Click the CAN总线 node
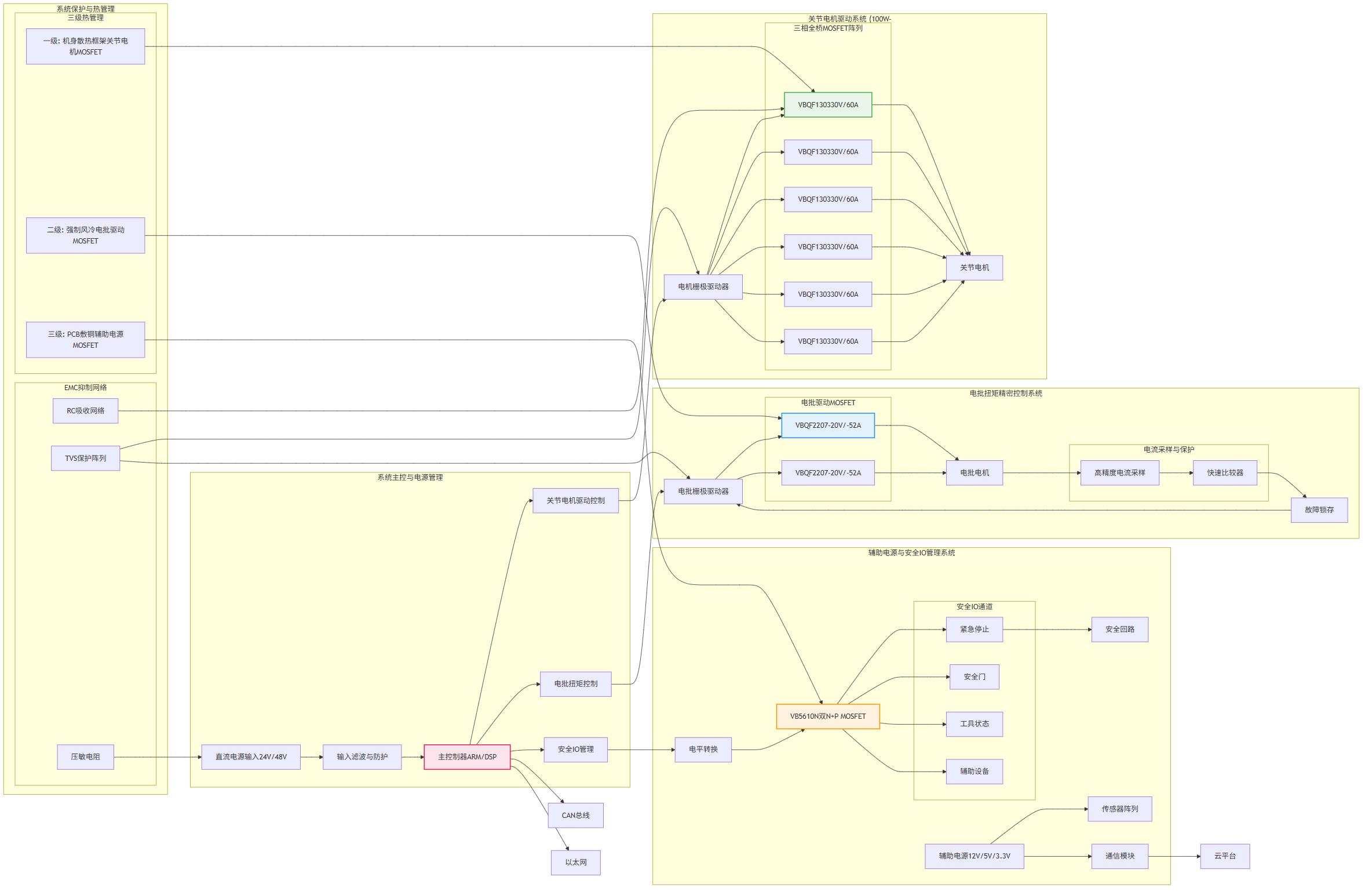Viewport: 1372px width, 895px height. (575, 815)
